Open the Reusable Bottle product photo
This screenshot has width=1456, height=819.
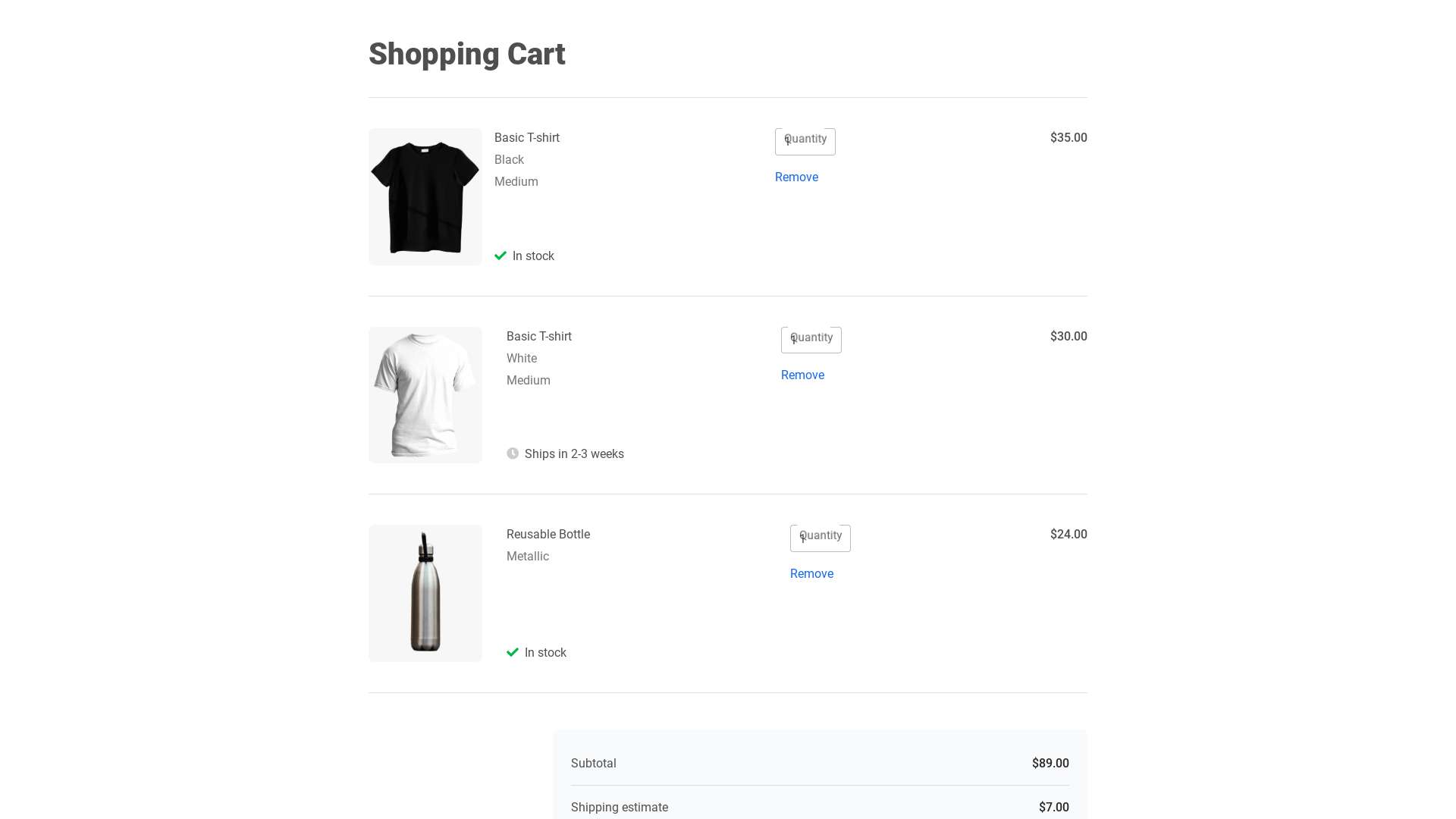point(425,593)
